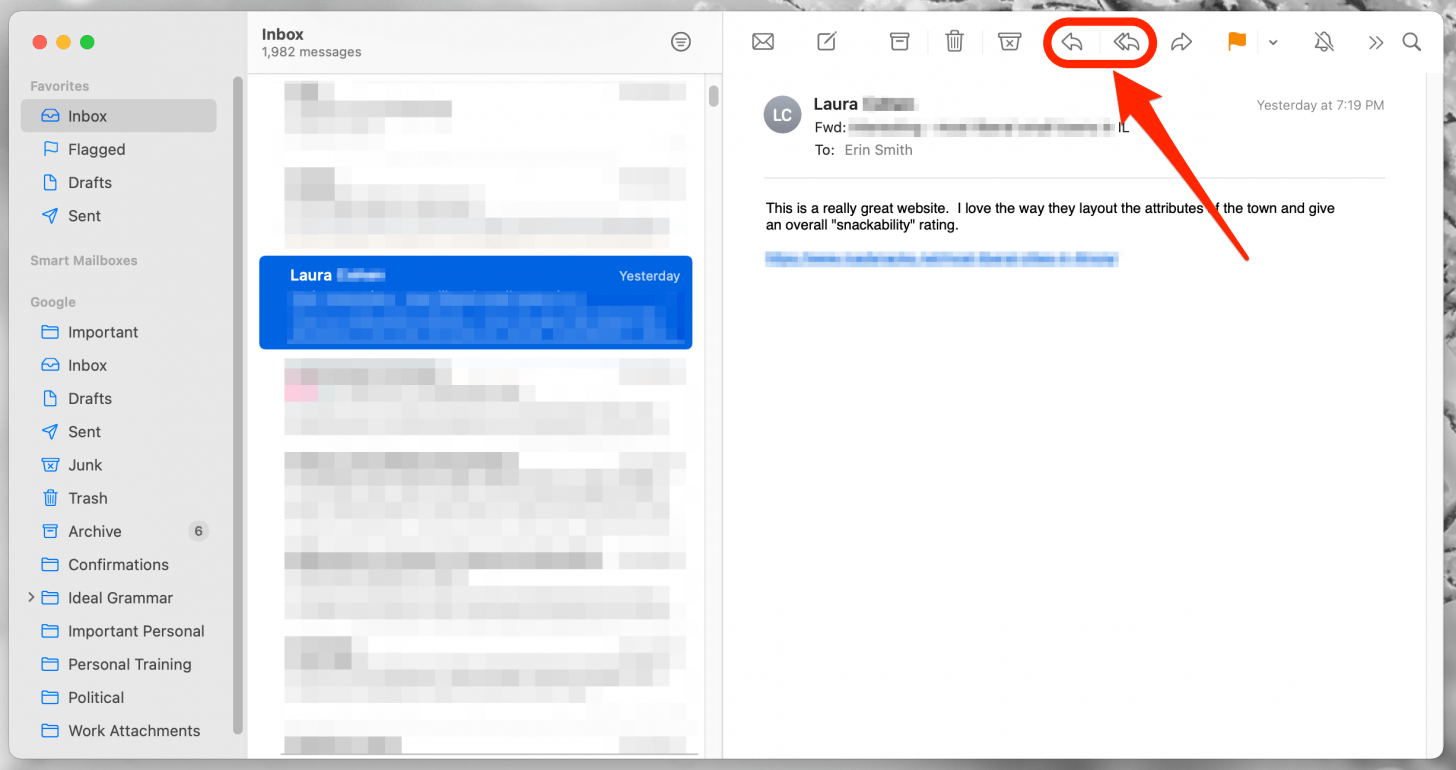Select the Junk folder under Google
The height and width of the screenshot is (770, 1456).
[84, 464]
